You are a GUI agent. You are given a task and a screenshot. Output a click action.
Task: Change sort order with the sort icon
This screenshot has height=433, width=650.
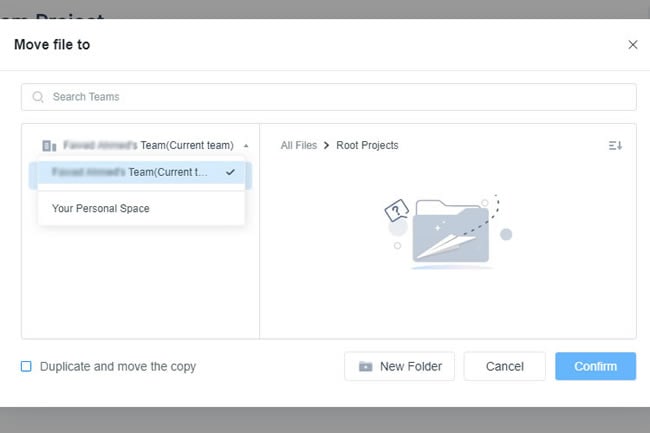pos(615,145)
